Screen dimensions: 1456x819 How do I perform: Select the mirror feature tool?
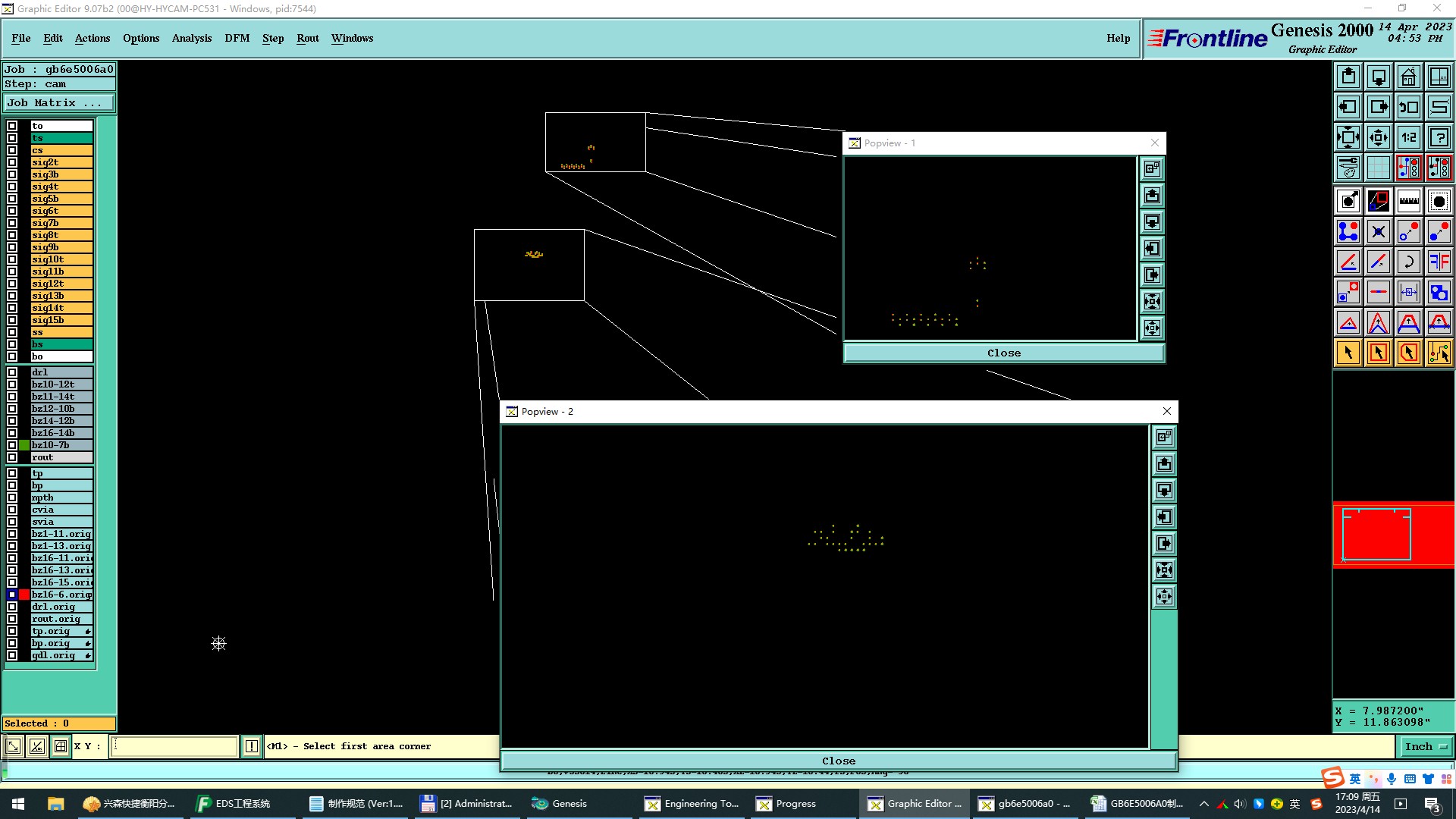(x=1439, y=262)
